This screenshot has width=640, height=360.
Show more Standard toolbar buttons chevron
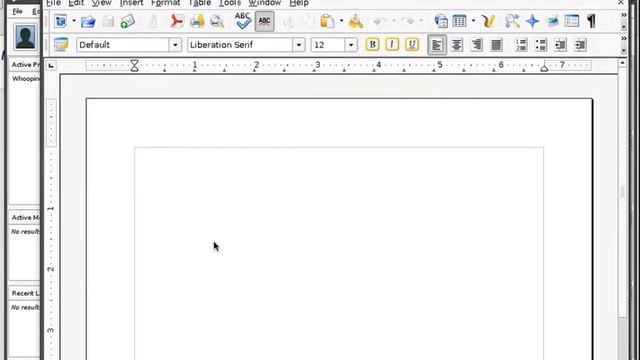coord(624,15)
